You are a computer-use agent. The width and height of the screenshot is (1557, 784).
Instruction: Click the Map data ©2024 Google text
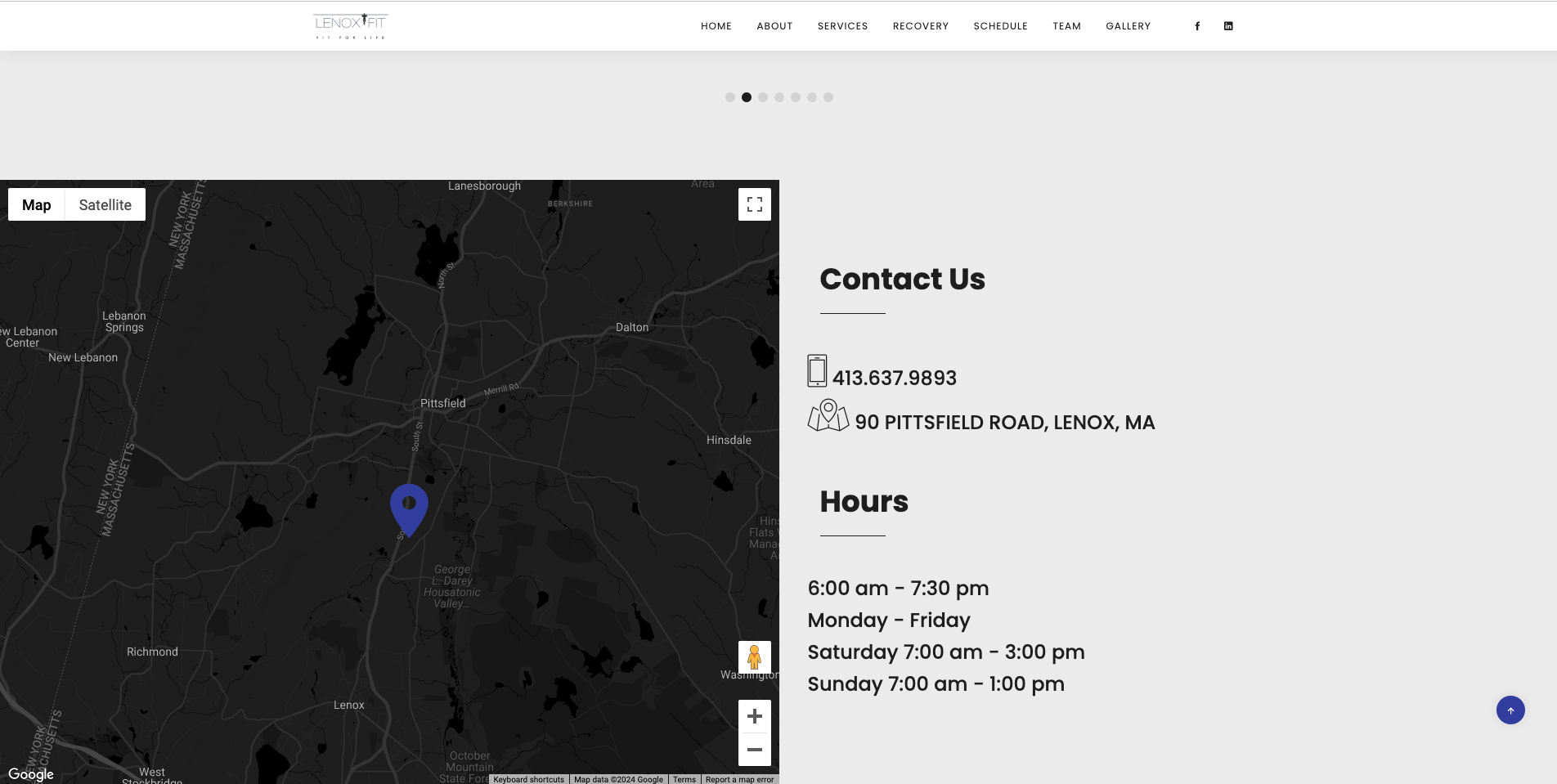(x=618, y=779)
